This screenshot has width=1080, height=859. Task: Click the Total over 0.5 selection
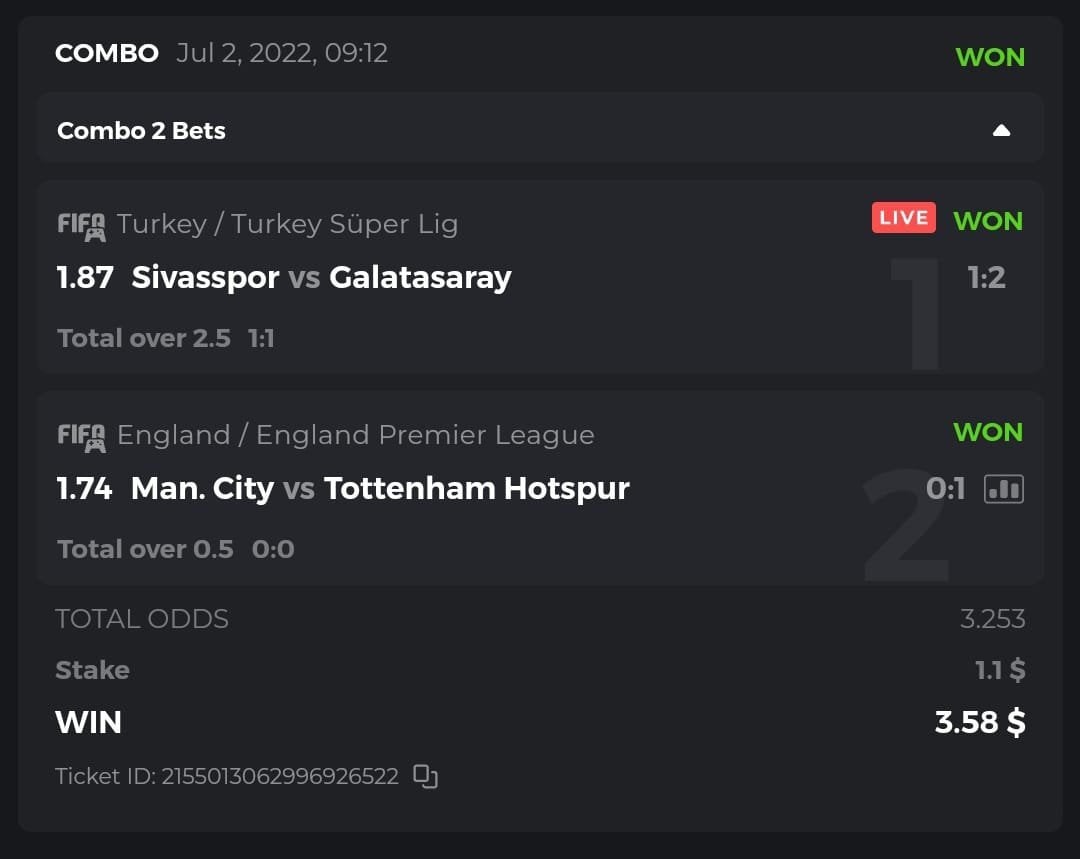(x=145, y=549)
